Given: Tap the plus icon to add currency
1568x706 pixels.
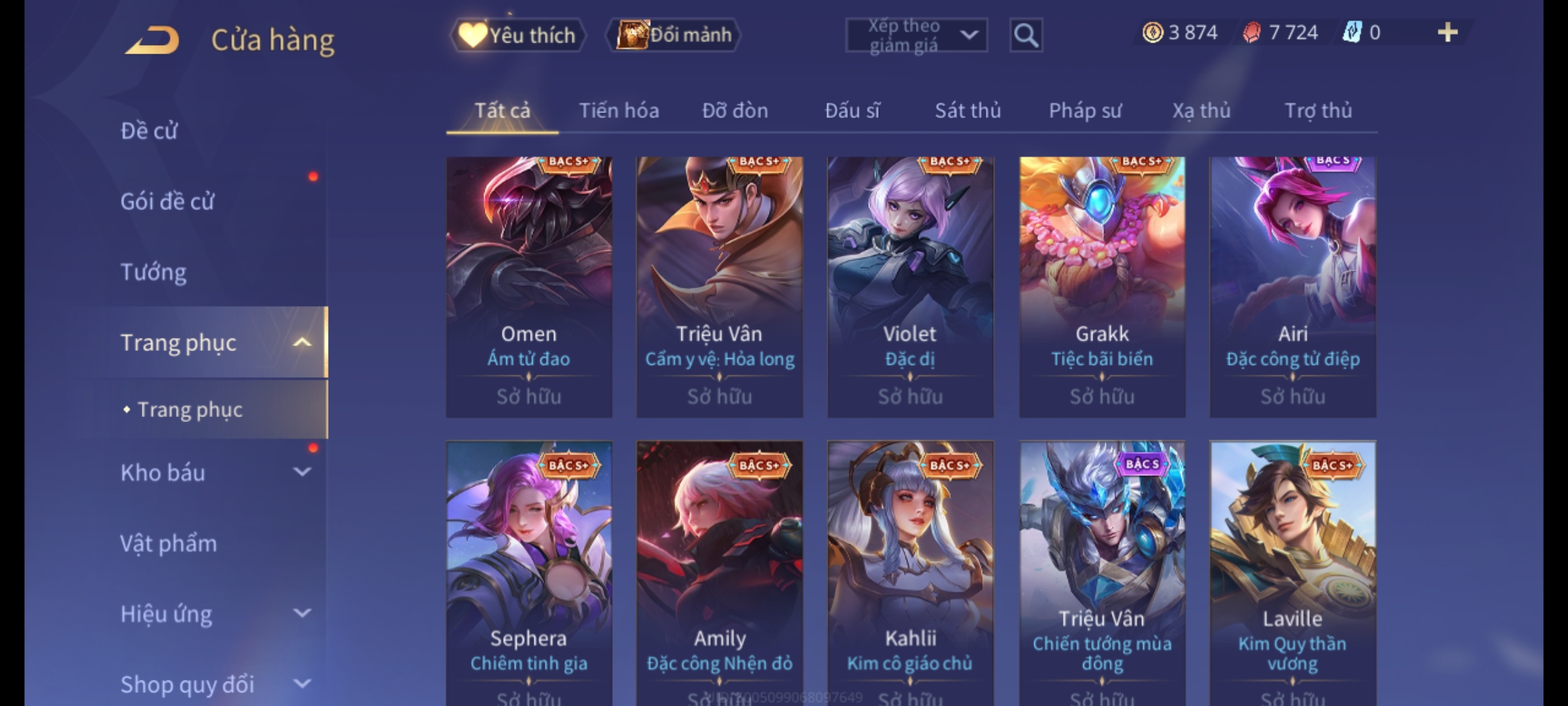Looking at the screenshot, I should coord(1448,33).
